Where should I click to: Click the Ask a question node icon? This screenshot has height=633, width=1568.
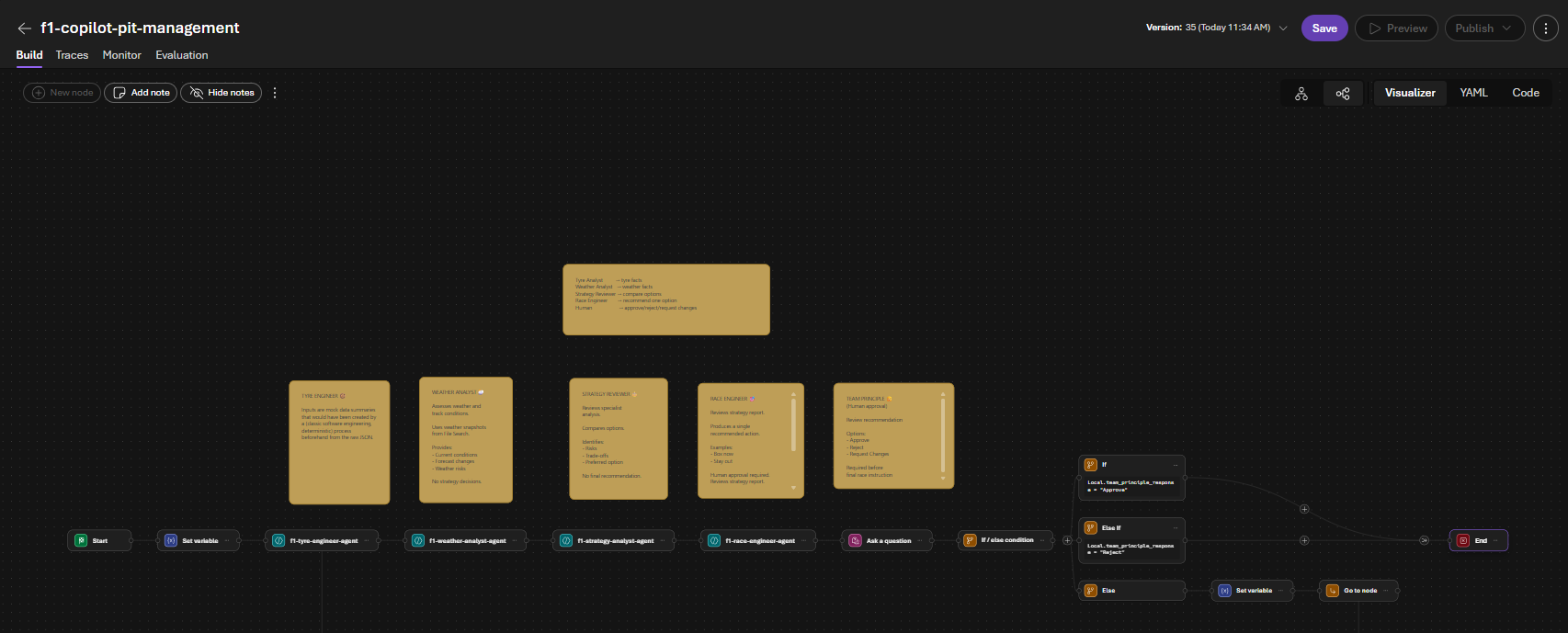[x=855, y=540]
